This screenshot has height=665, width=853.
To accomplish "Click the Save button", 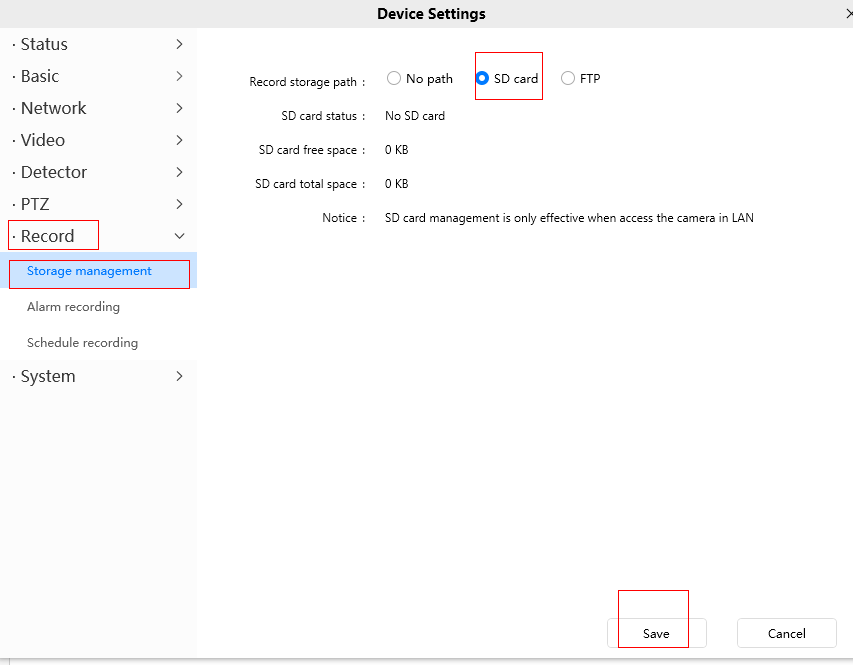I will (657, 633).
